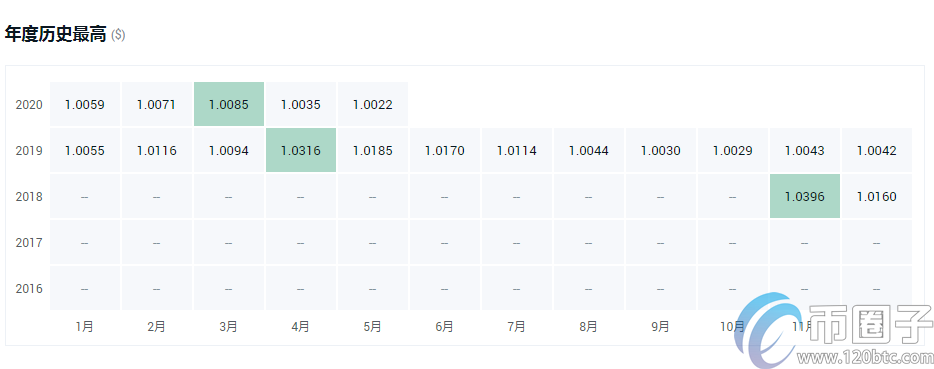Select the 1月 month column label
The height and width of the screenshot is (369, 934).
tap(85, 327)
